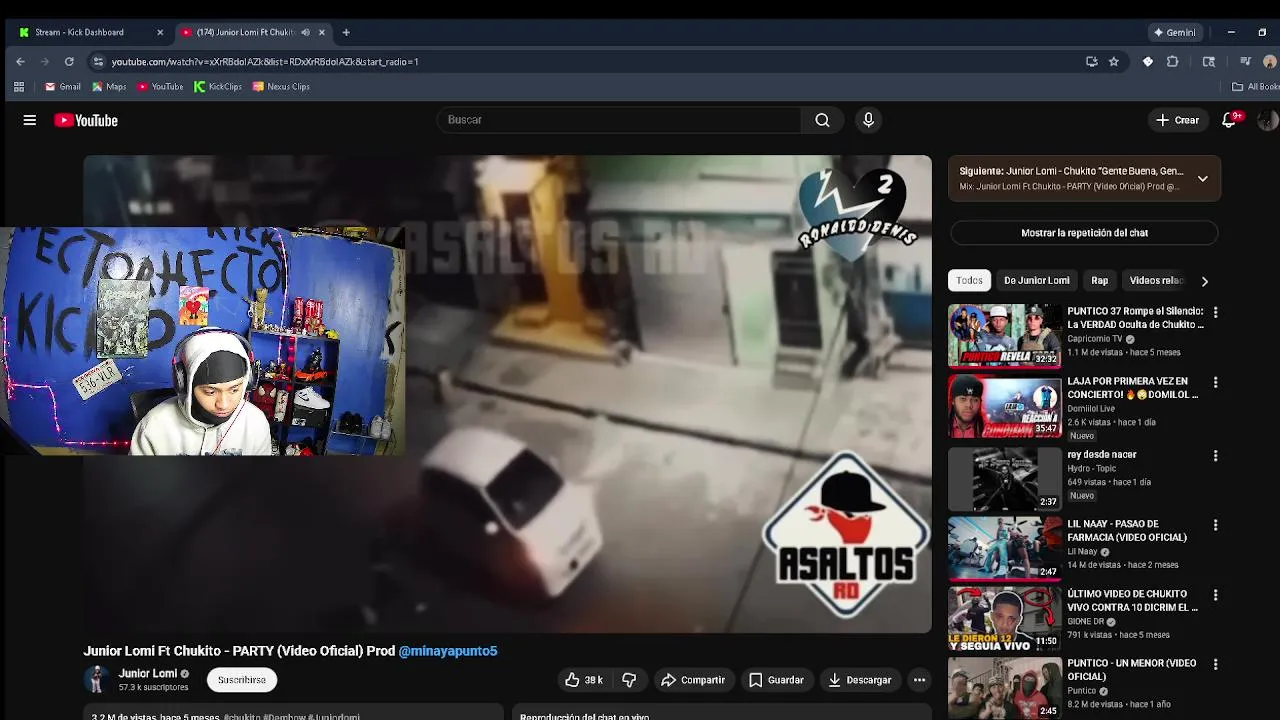
Task: Open the Gemini button in title bar
Action: (x=1175, y=32)
